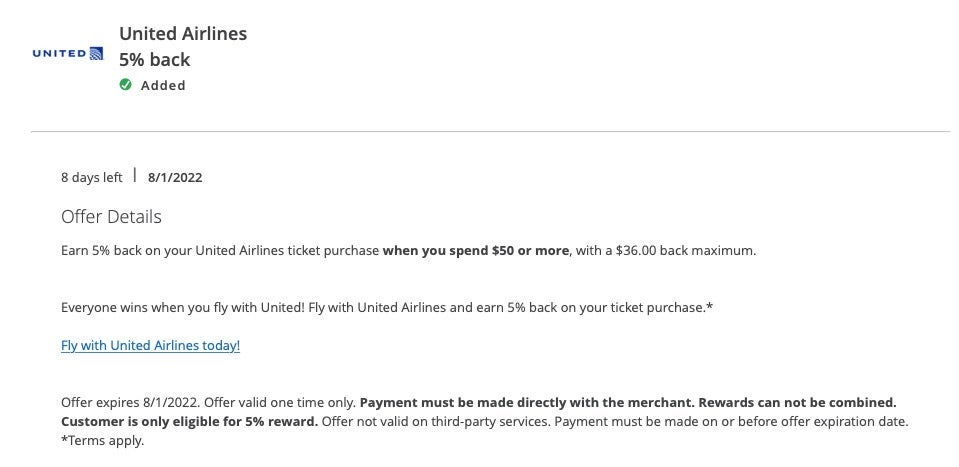Screen dimensions: 959x467
Task: Click the 8/1/2022 expiration date
Action: pos(175,178)
